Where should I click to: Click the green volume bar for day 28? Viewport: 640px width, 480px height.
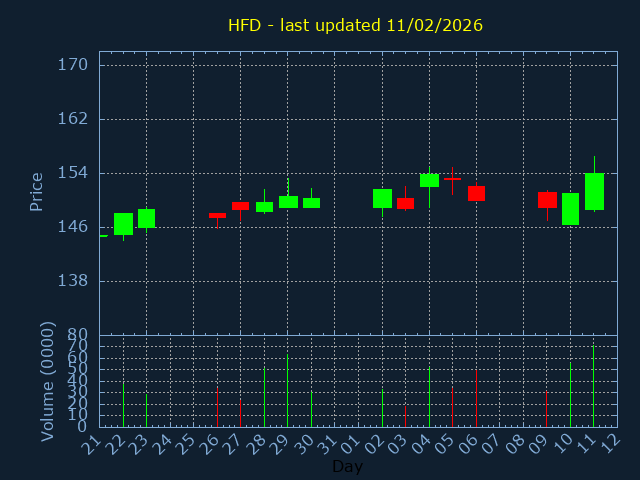click(264, 397)
